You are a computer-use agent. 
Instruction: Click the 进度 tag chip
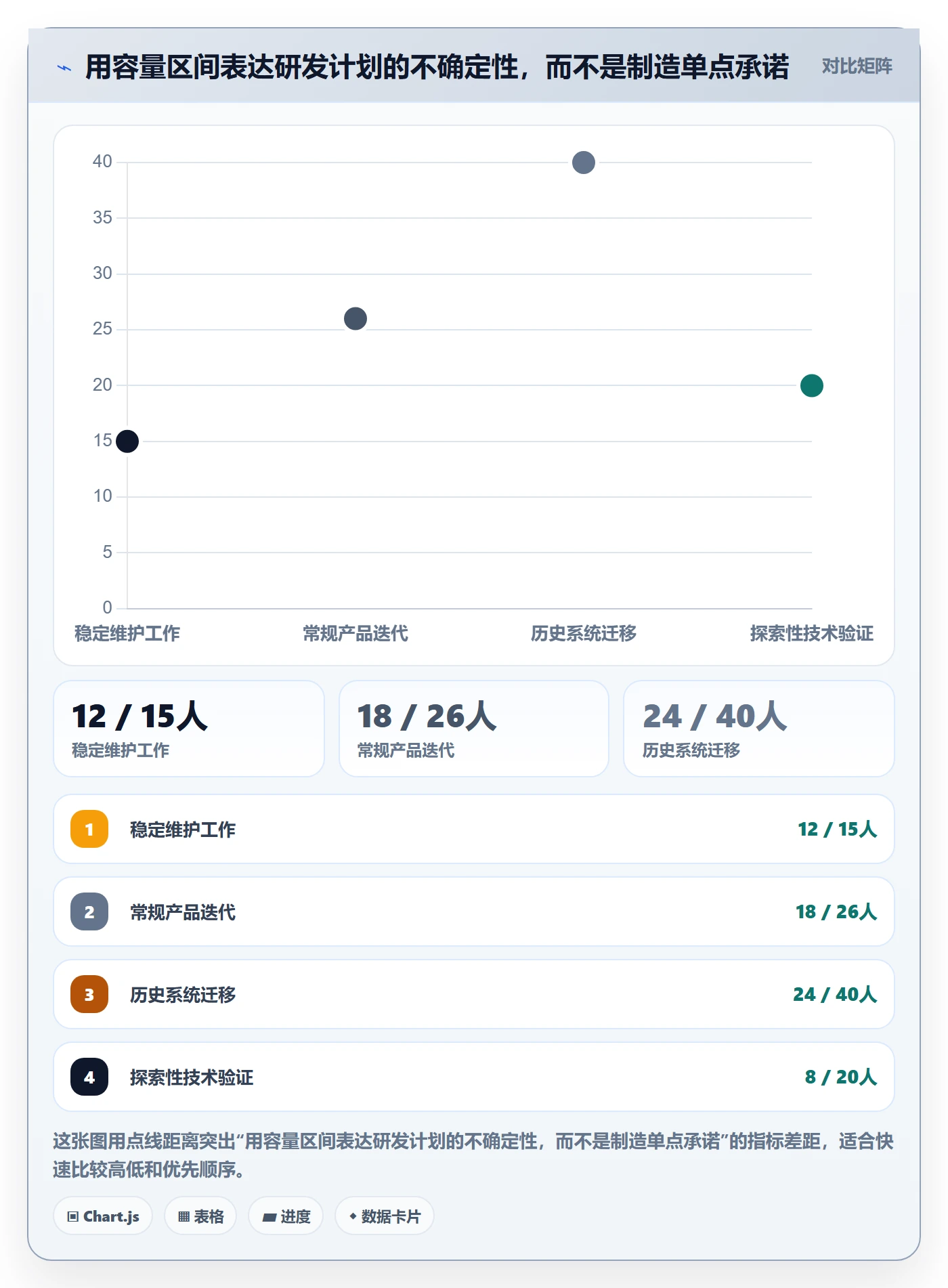coord(286,1216)
